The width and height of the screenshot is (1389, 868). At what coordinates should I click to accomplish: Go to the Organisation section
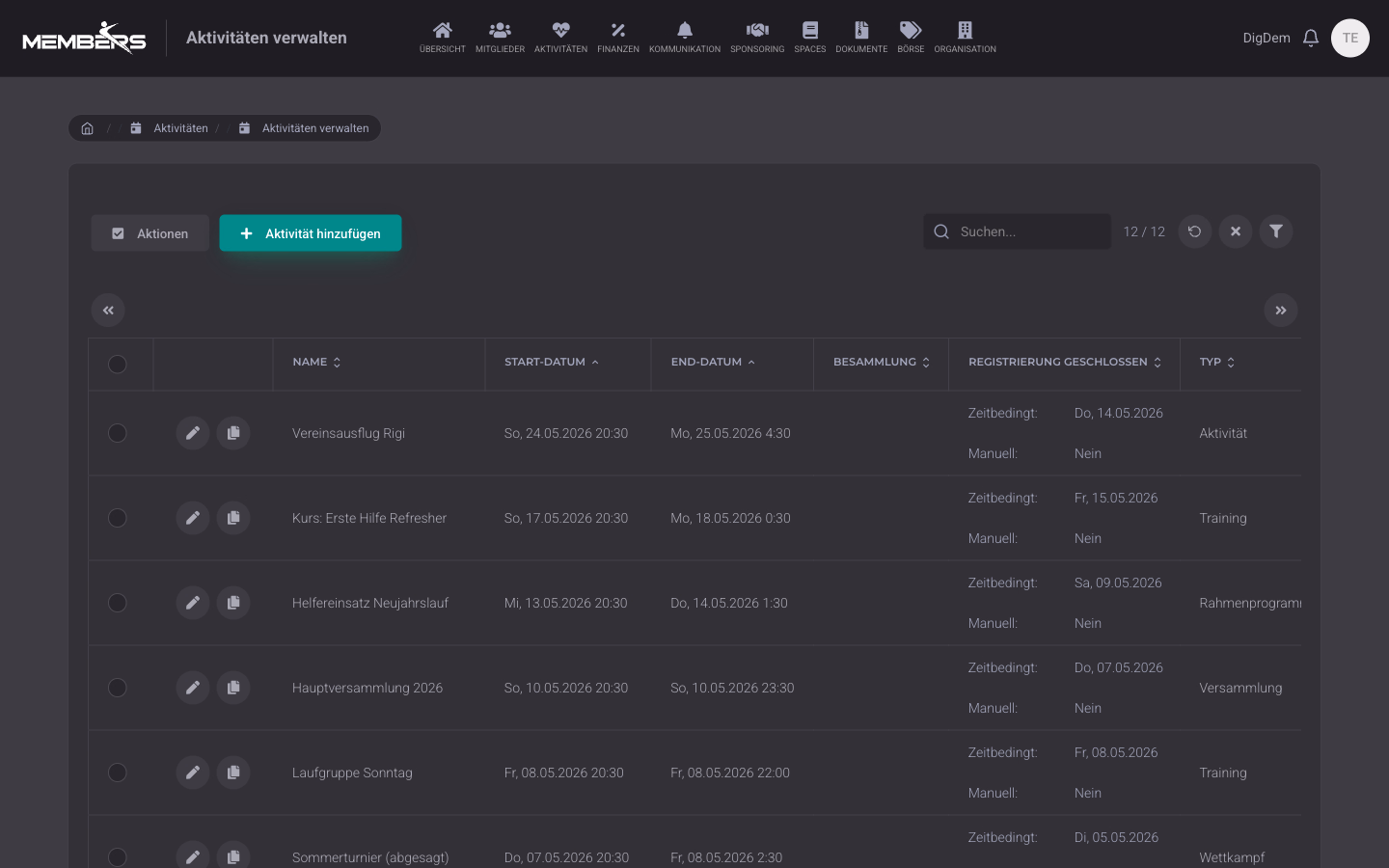965,38
